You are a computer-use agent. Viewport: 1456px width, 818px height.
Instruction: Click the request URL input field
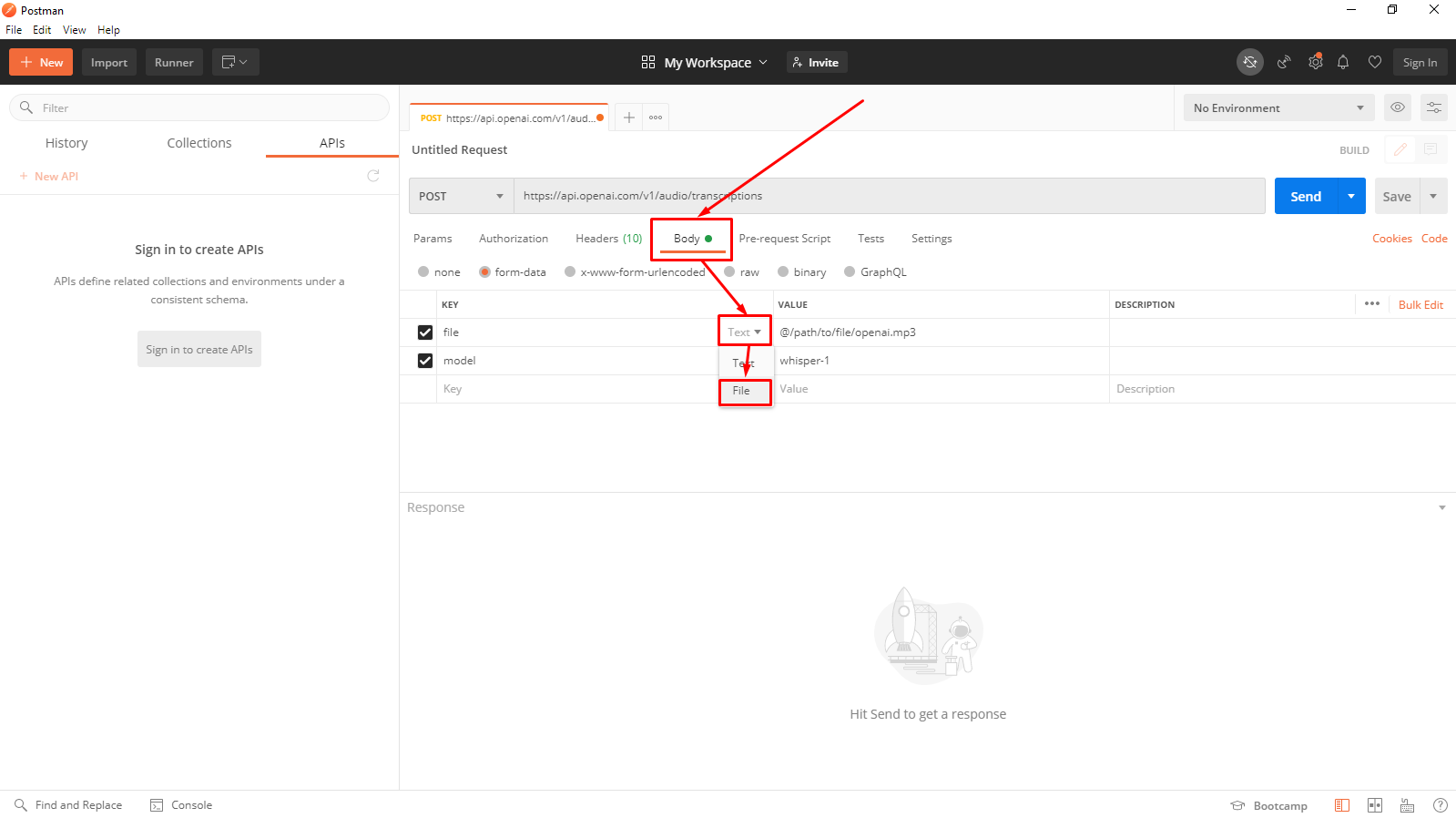click(890, 196)
